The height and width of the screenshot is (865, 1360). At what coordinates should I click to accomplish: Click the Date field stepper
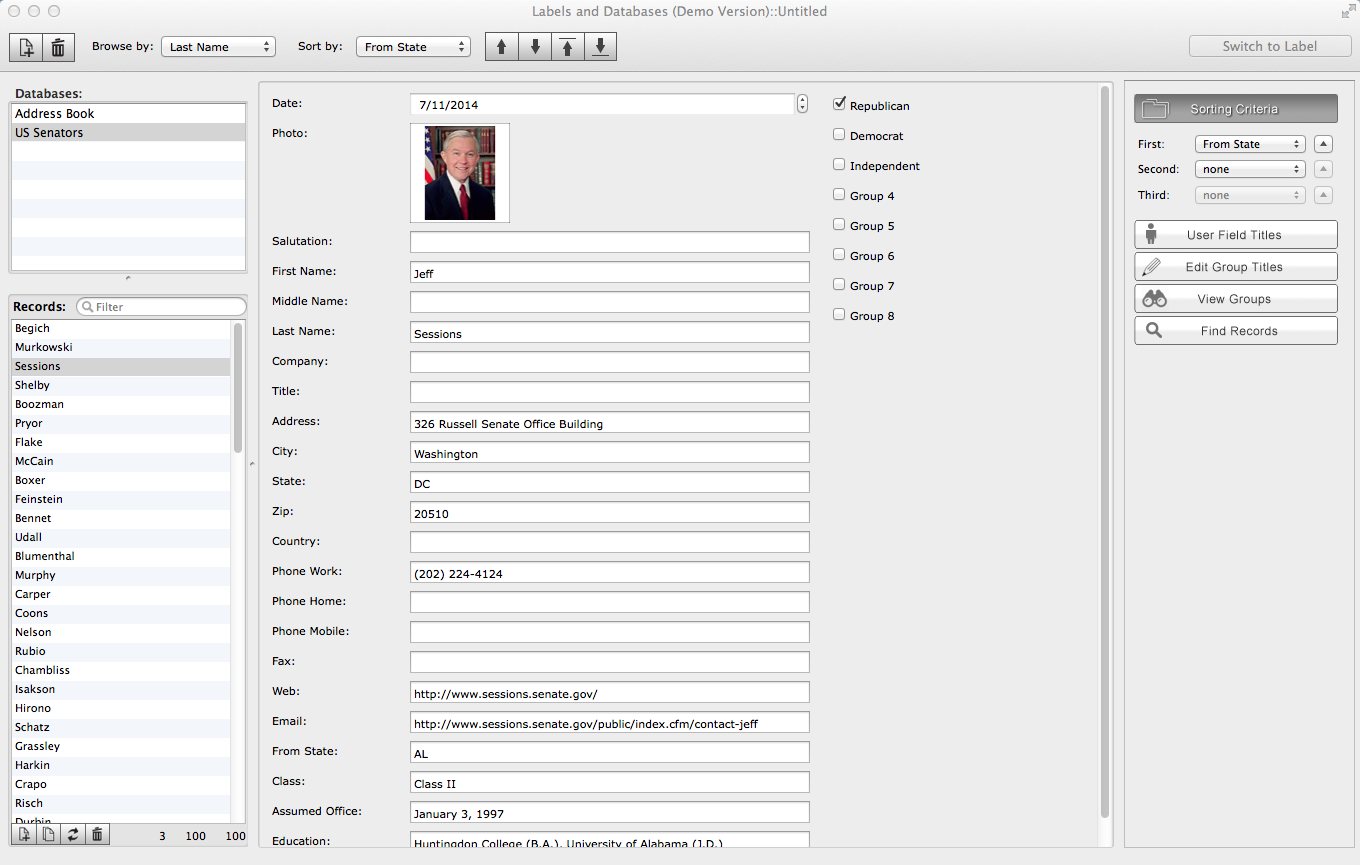[x=802, y=104]
